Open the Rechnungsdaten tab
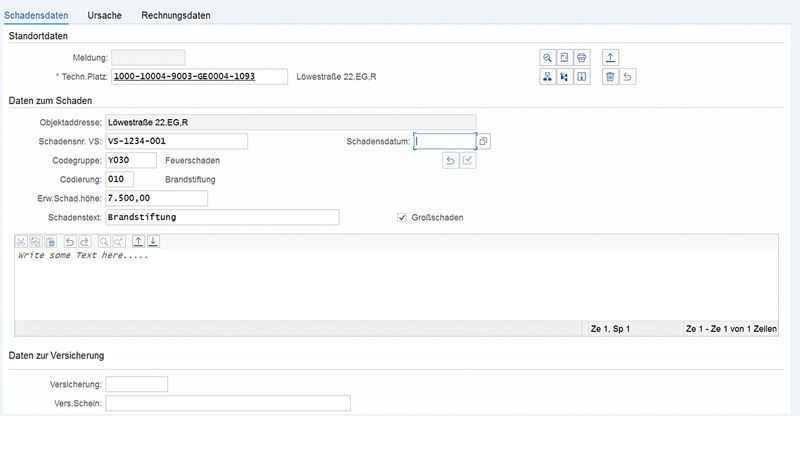This screenshot has height=457, width=800. (x=176, y=16)
